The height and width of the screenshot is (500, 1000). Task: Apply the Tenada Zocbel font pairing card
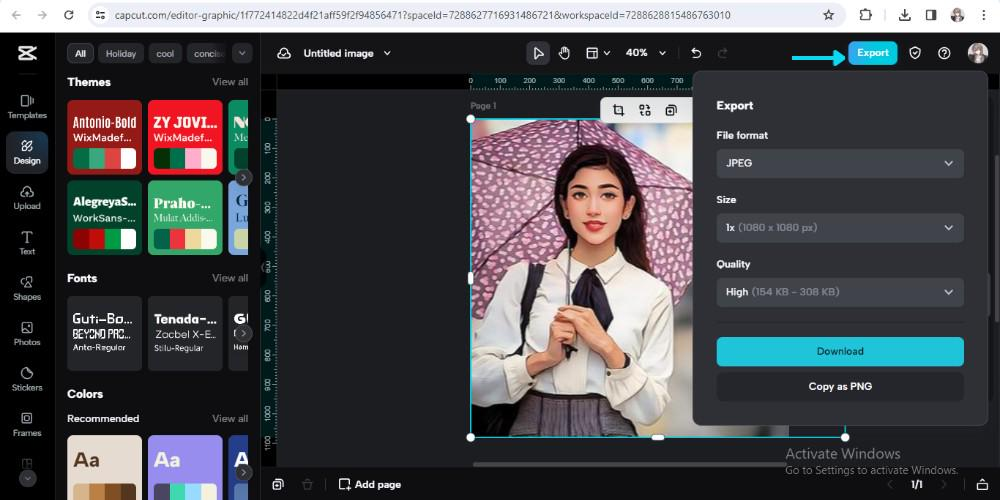coord(185,334)
